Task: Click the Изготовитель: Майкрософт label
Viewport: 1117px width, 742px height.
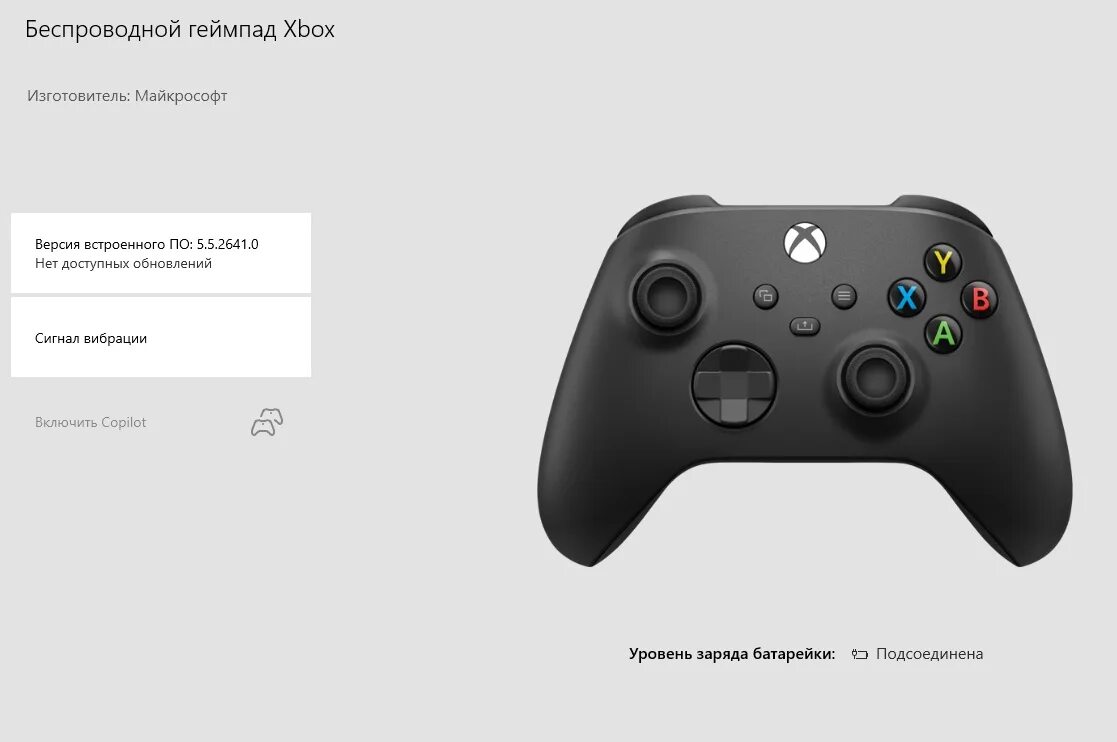Action: tap(128, 95)
